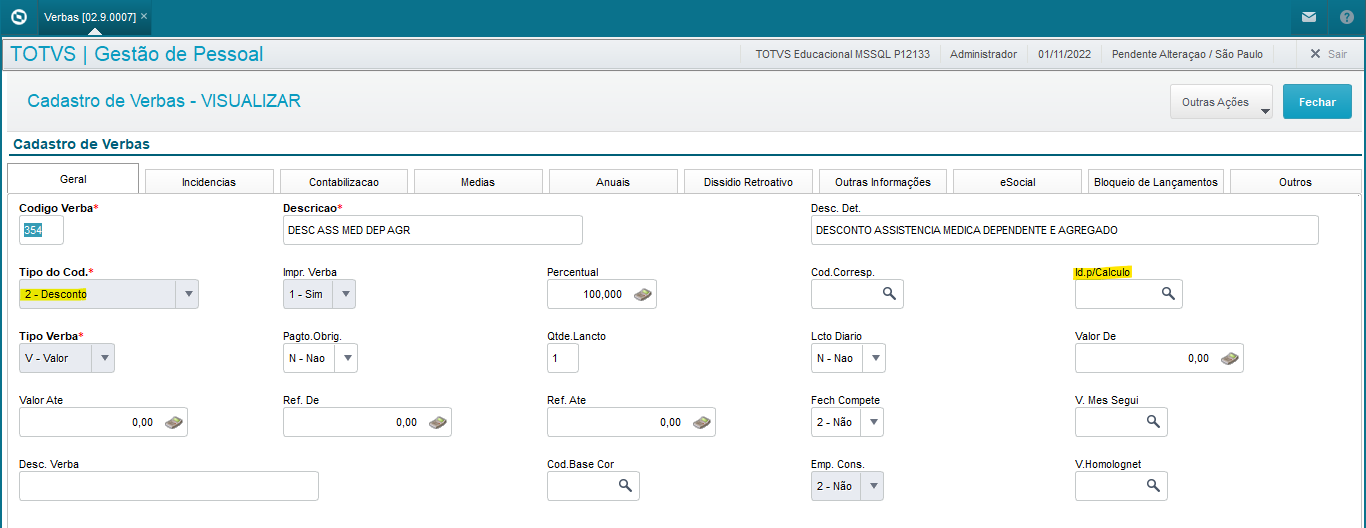
Task: Open the help question mark icon
Action: [x=1347, y=17]
